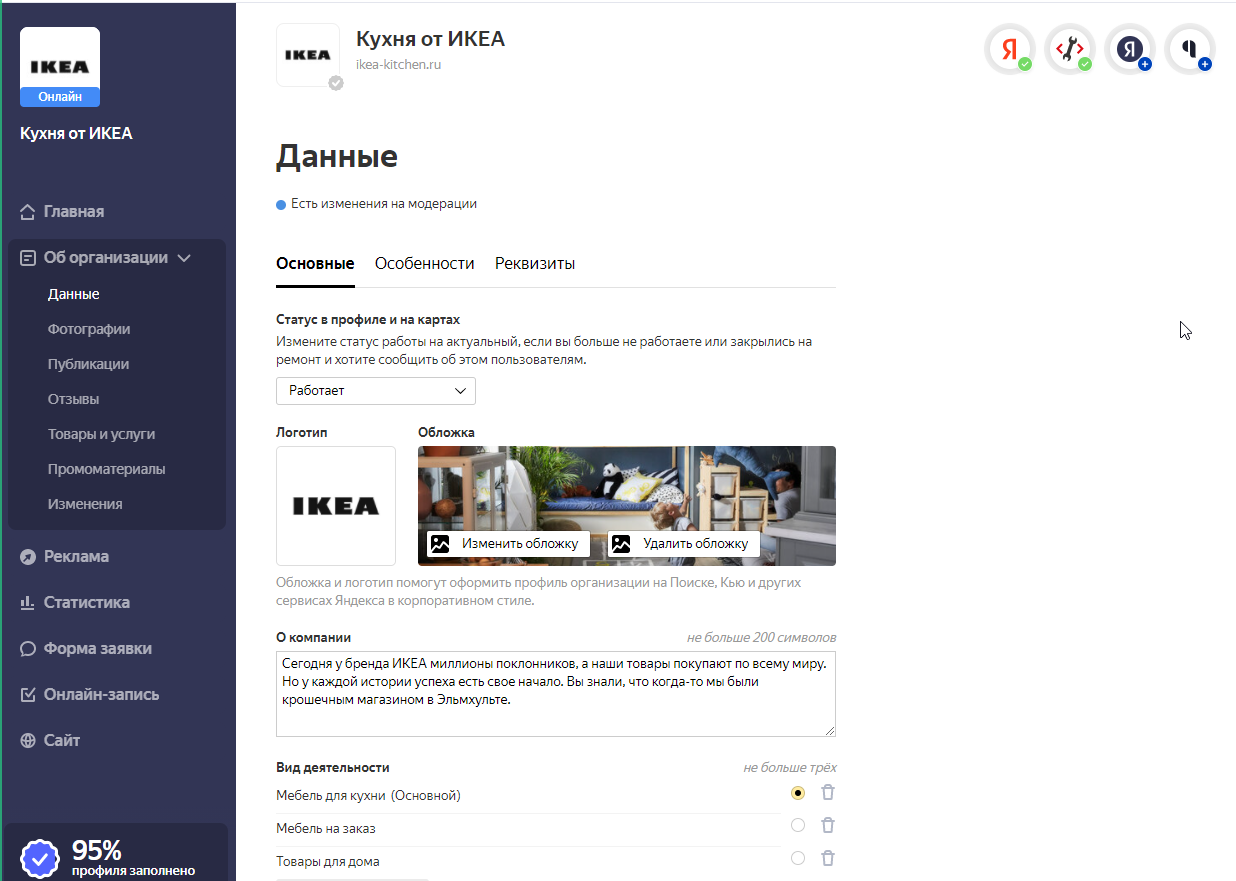
Task: Delete the Товары для дома activity
Action: 828,858
